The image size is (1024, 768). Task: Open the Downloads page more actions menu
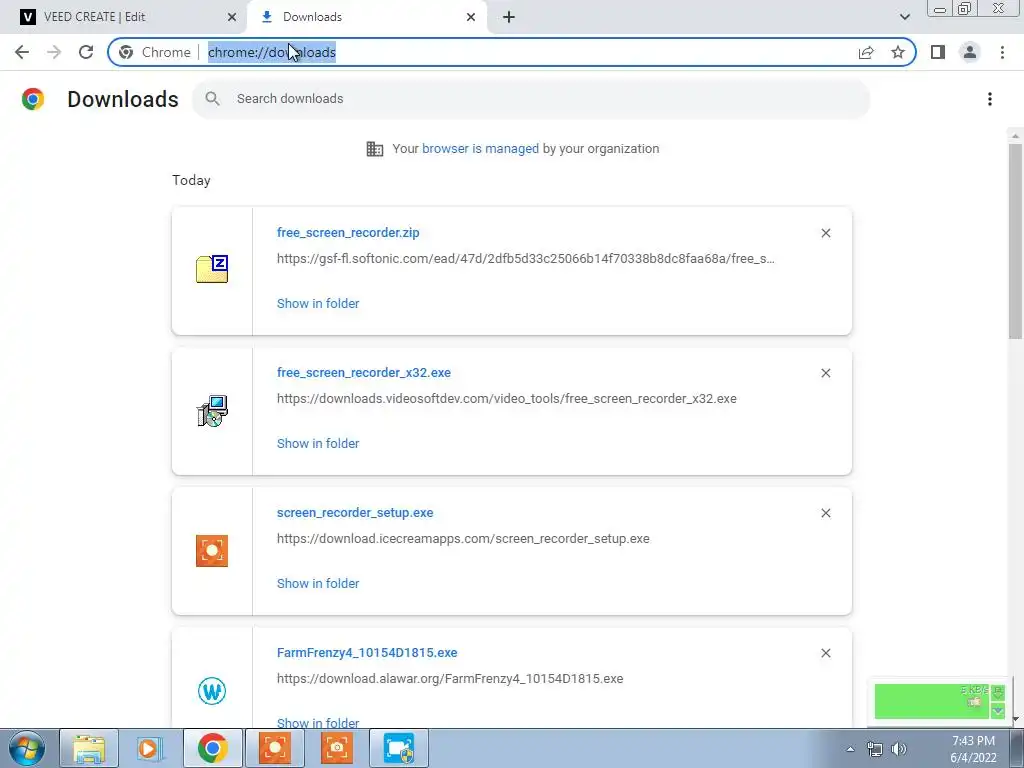pyautogui.click(x=990, y=99)
